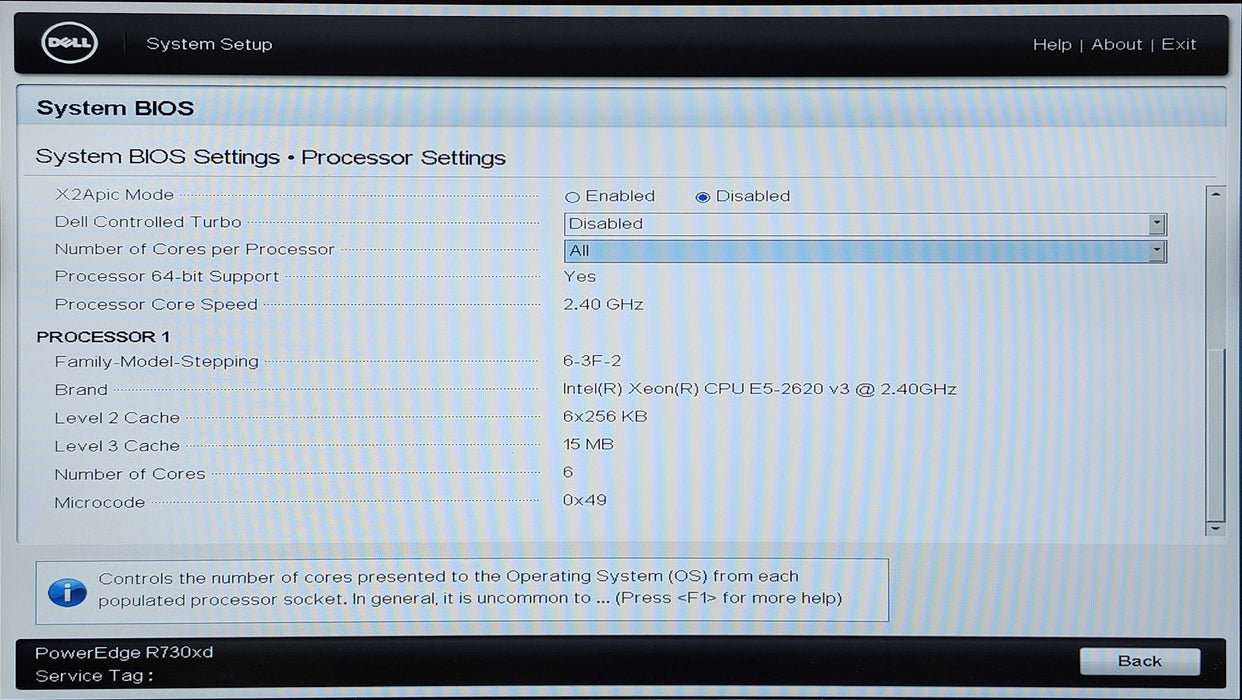Click the Number of Cores per Processor label
The width and height of the screenshot is (1242, 700).
tap(194, 249)
